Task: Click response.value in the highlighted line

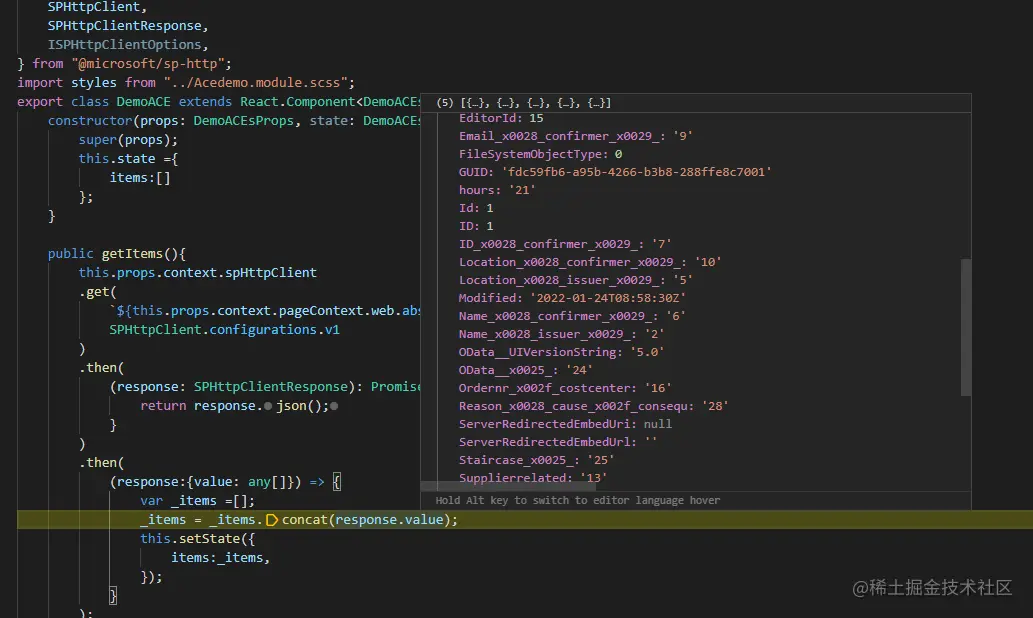Action: coord(389,520)
